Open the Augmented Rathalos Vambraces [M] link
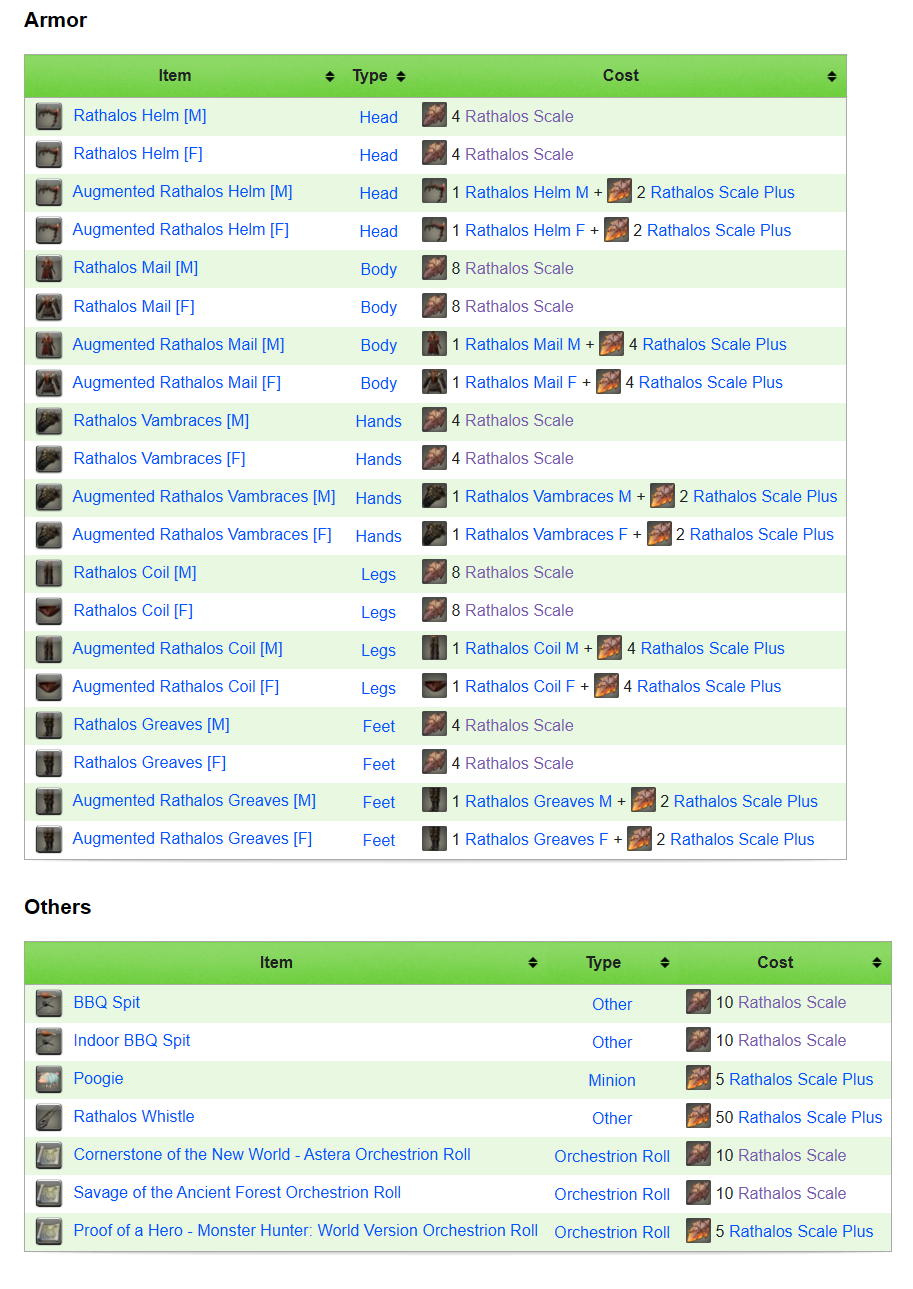The image size is (913, 1289). [x=204, y=496]
